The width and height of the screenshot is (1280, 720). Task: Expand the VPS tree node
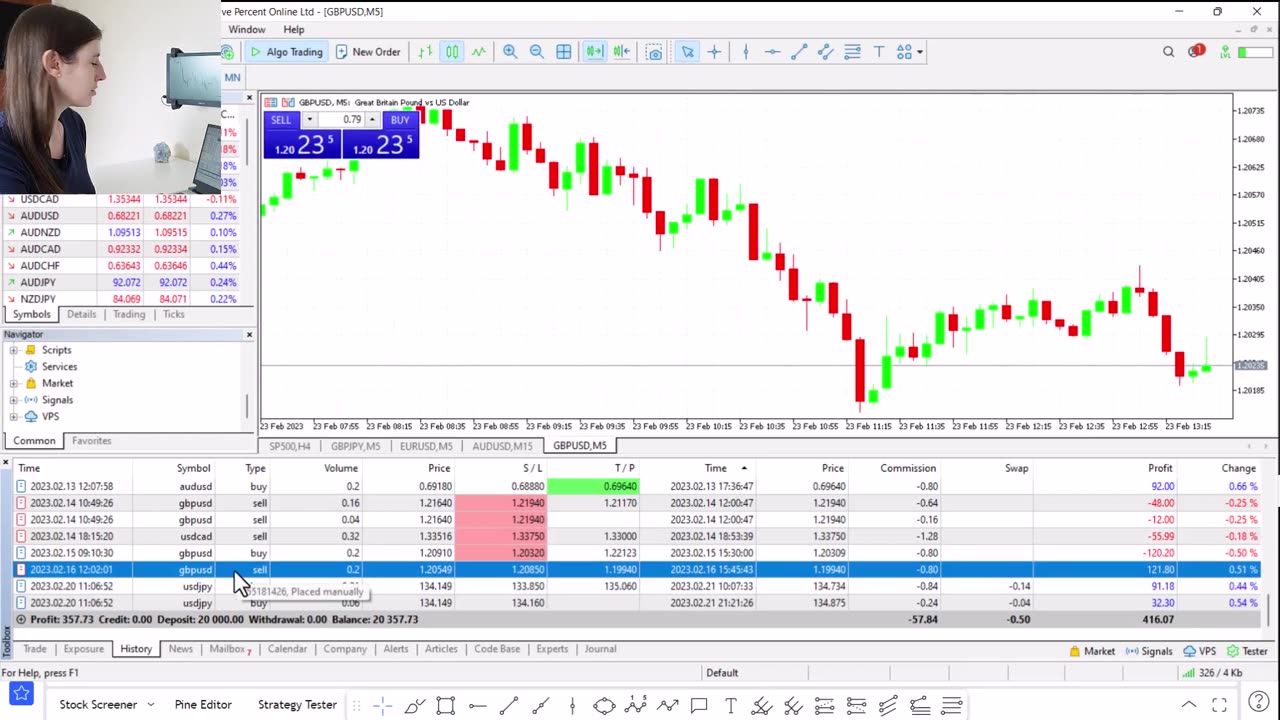point(13,416)
